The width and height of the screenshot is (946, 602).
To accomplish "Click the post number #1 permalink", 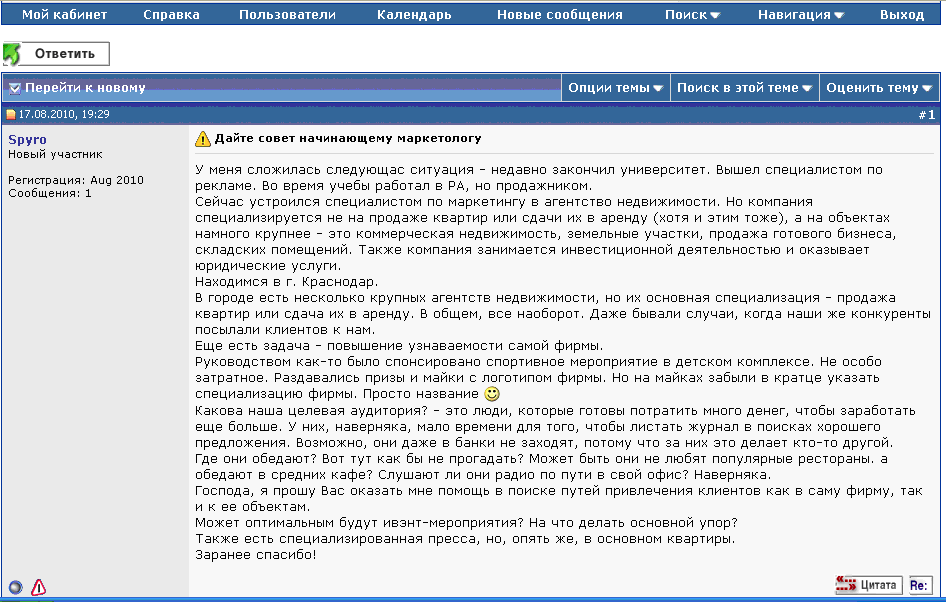I will [x=926, y=115].
